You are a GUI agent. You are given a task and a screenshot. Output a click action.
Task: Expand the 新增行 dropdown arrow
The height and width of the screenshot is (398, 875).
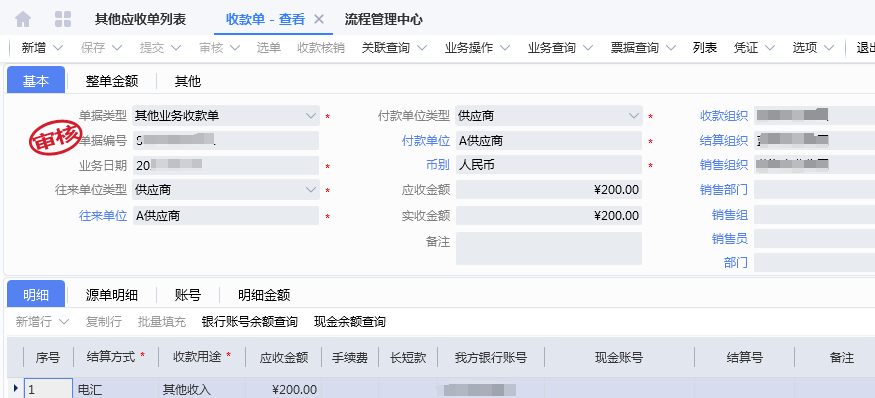[64, 322]
